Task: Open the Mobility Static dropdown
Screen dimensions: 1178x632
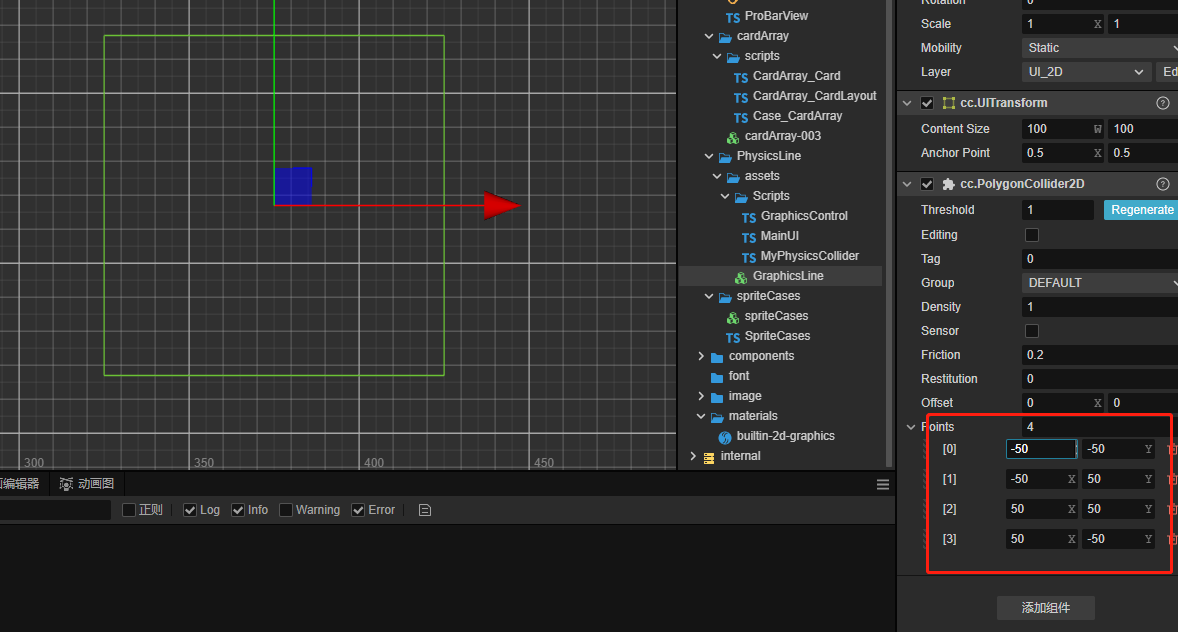Action: pos(1100,48)
